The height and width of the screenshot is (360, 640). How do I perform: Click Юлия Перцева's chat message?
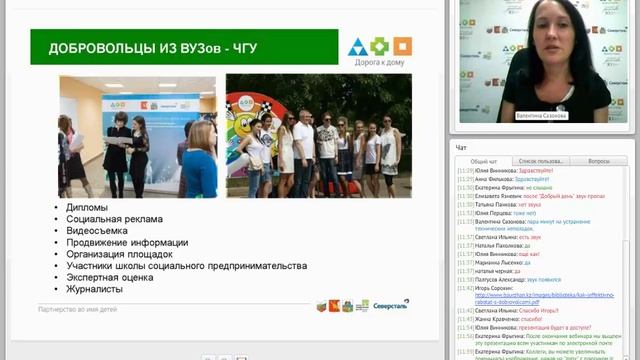[x=496, y=213]
